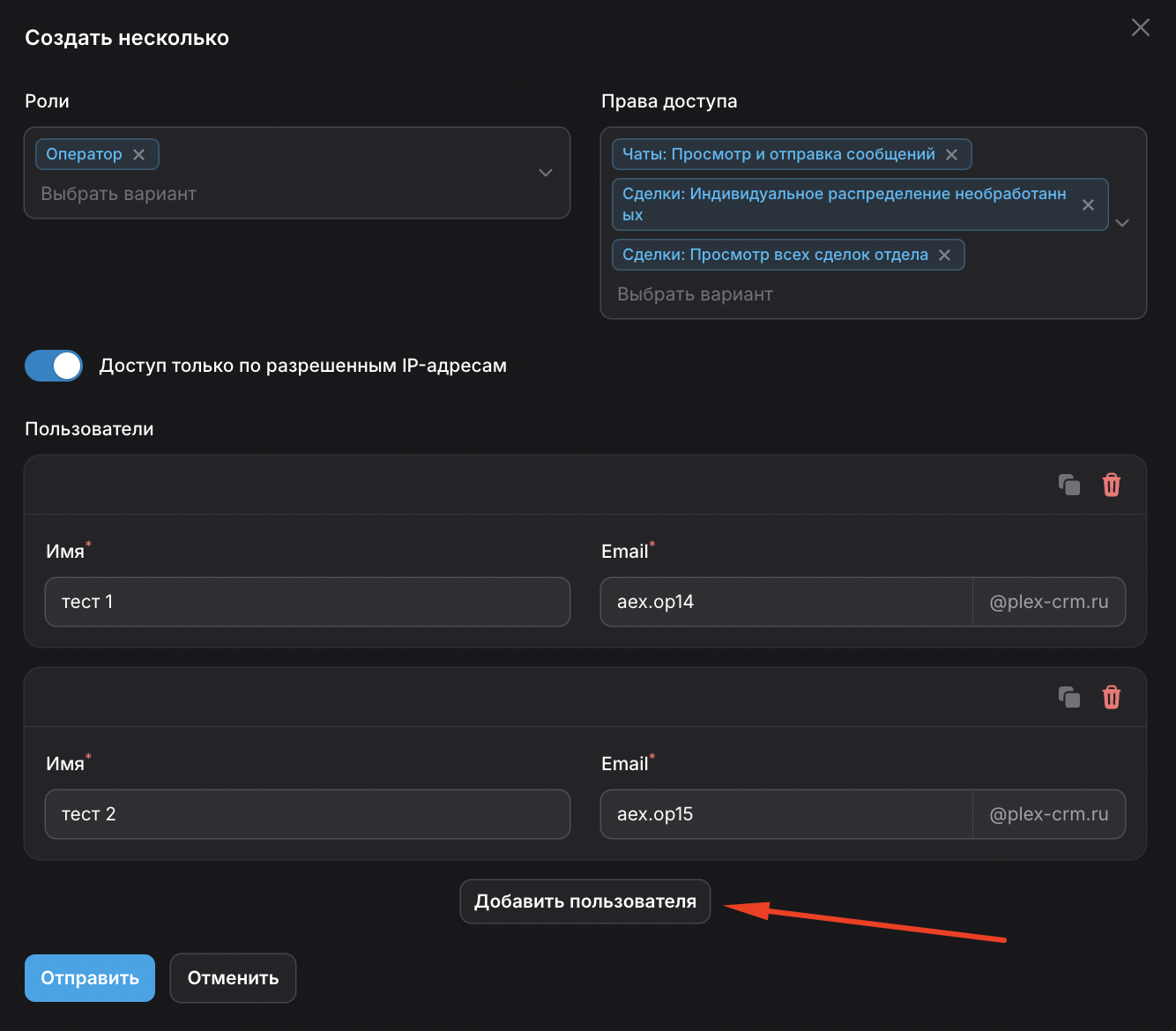Click the Email field containing aex.op15
1176x1031 pixels.
coord(785,814)
